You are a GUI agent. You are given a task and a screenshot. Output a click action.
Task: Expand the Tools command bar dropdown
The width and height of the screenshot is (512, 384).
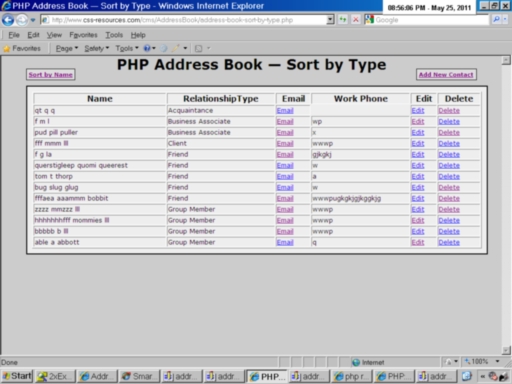coord(127,49)
